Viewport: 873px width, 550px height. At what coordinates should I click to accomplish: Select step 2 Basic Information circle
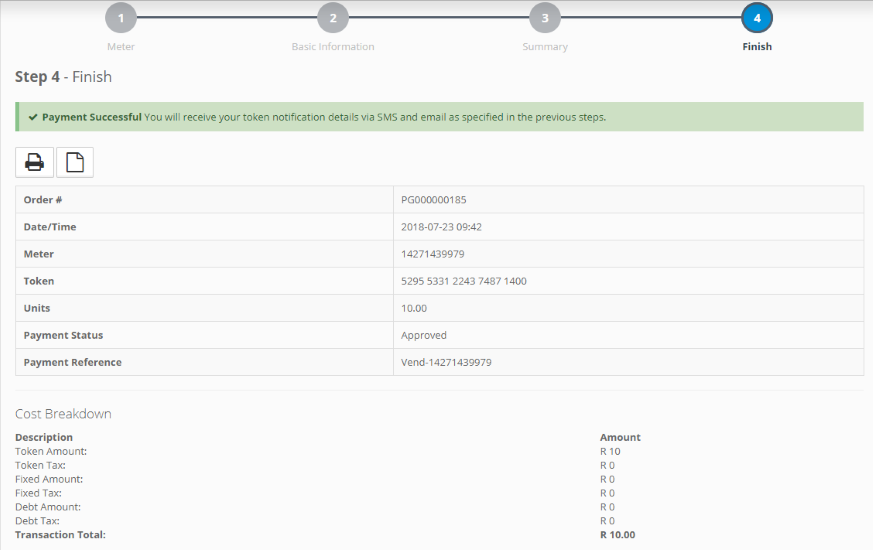[x=333, y=18]
